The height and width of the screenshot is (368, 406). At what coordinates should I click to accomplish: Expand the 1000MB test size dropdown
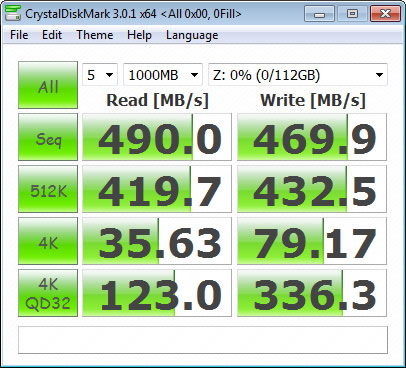[163, 75]
